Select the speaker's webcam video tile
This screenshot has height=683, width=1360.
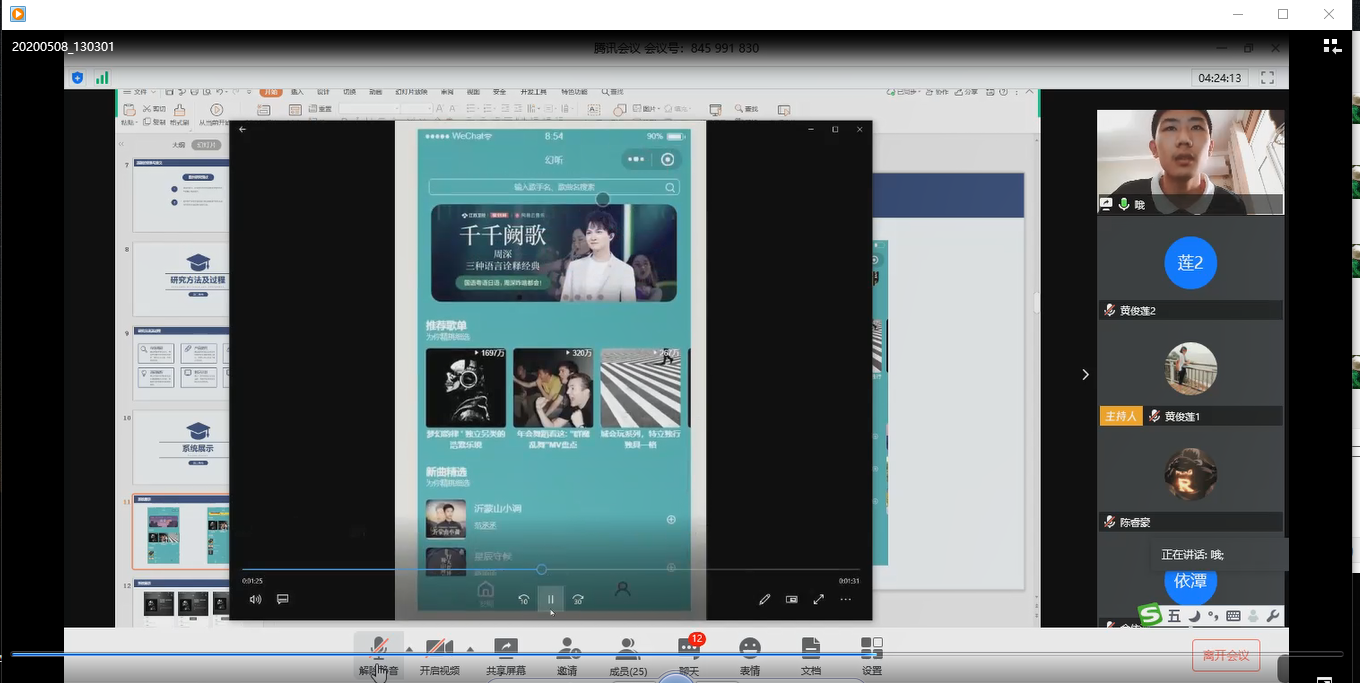(1190, 162)
